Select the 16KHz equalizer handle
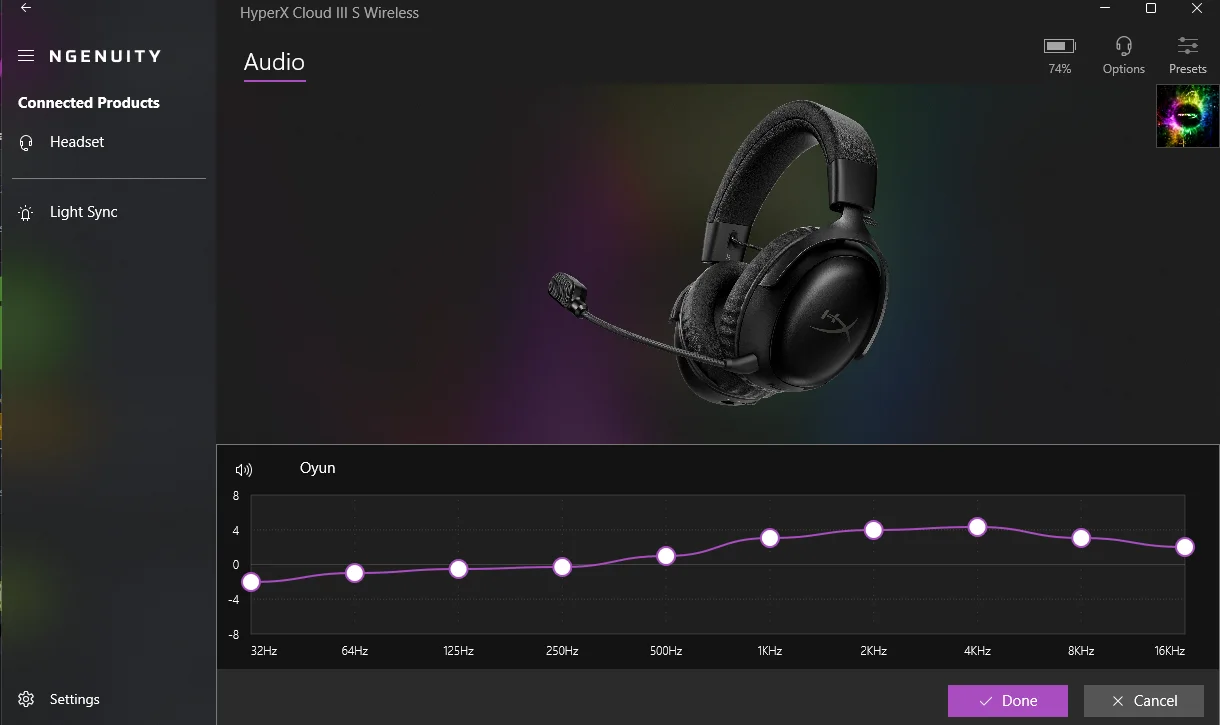This screenshot has width=1220, height=725. click(x=1185, y=547)
